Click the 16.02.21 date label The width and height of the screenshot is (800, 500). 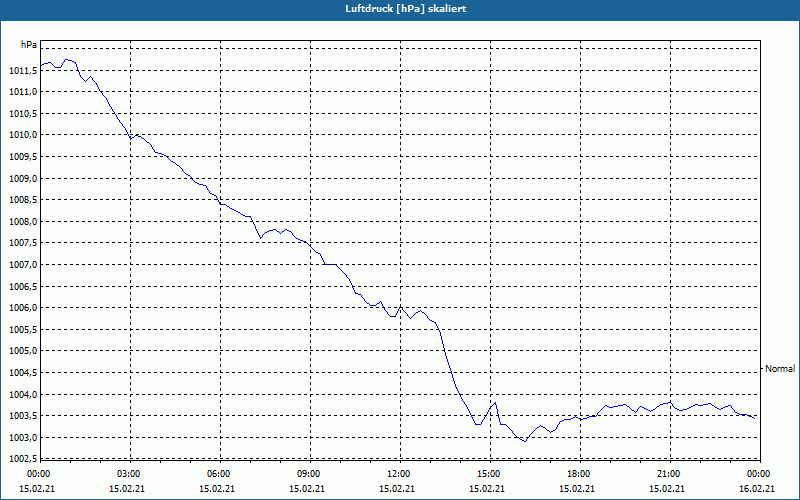(757, 489)
